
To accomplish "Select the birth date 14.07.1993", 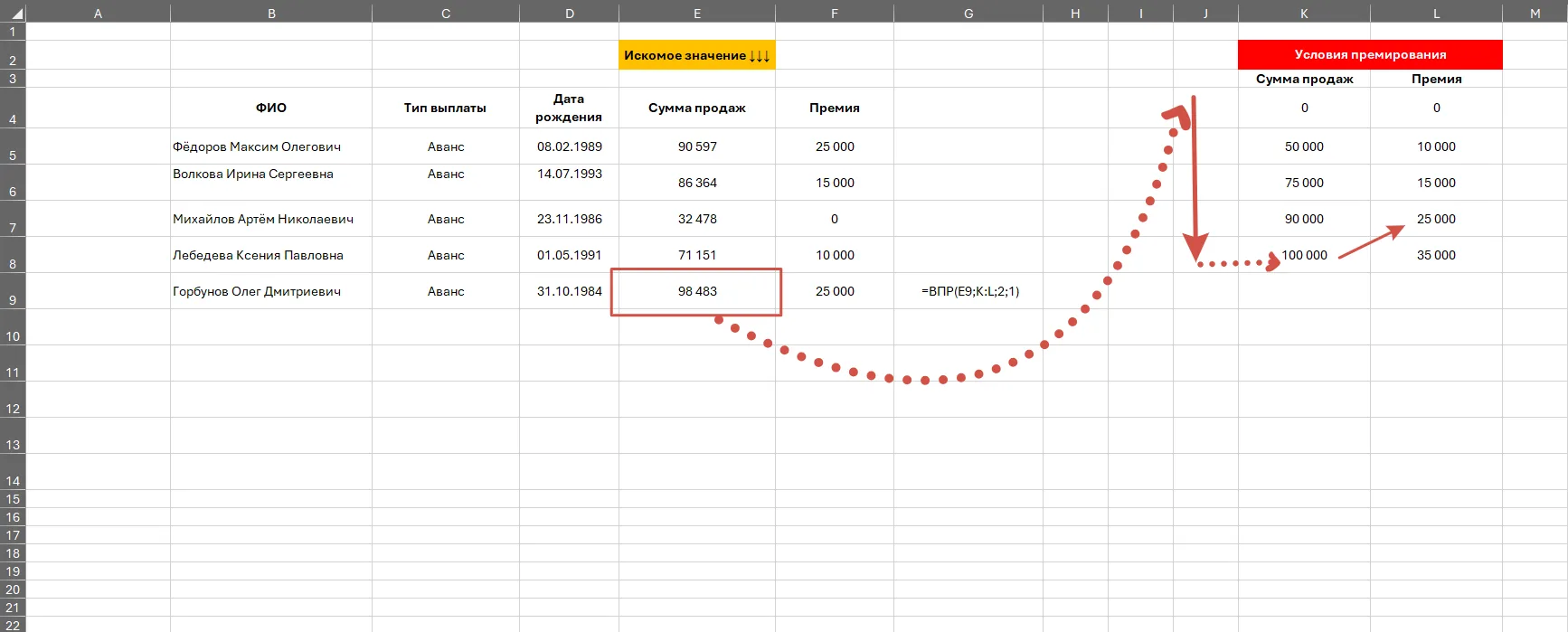I will point(570,174).
